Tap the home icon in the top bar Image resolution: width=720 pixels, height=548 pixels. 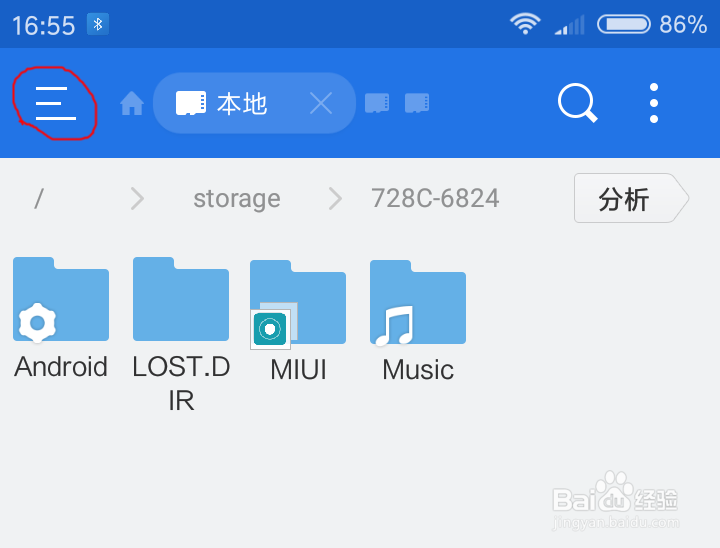click(131, 103)
